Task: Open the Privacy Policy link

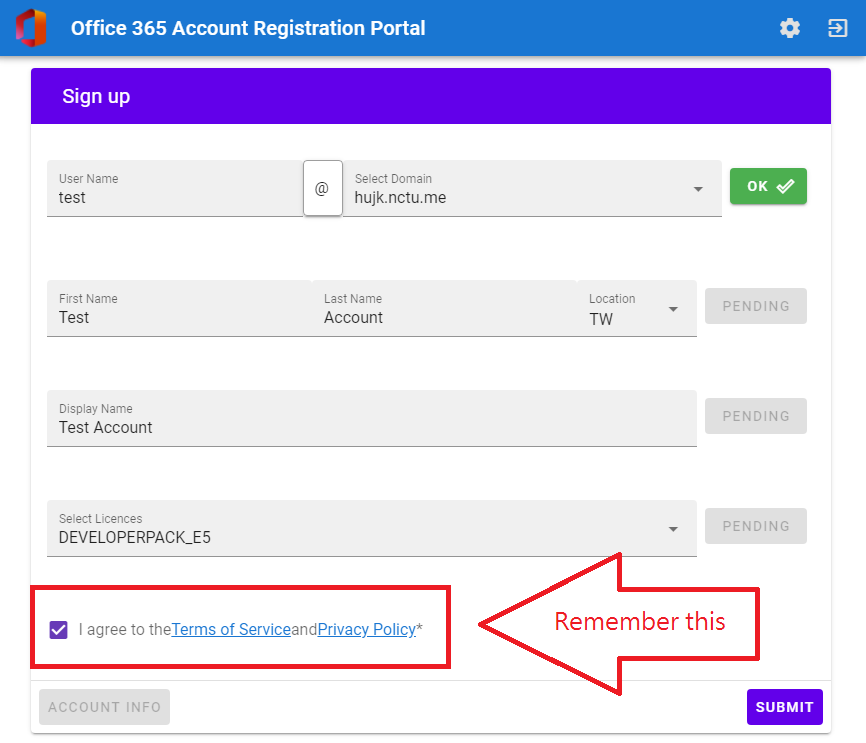Action: point(366,629)
